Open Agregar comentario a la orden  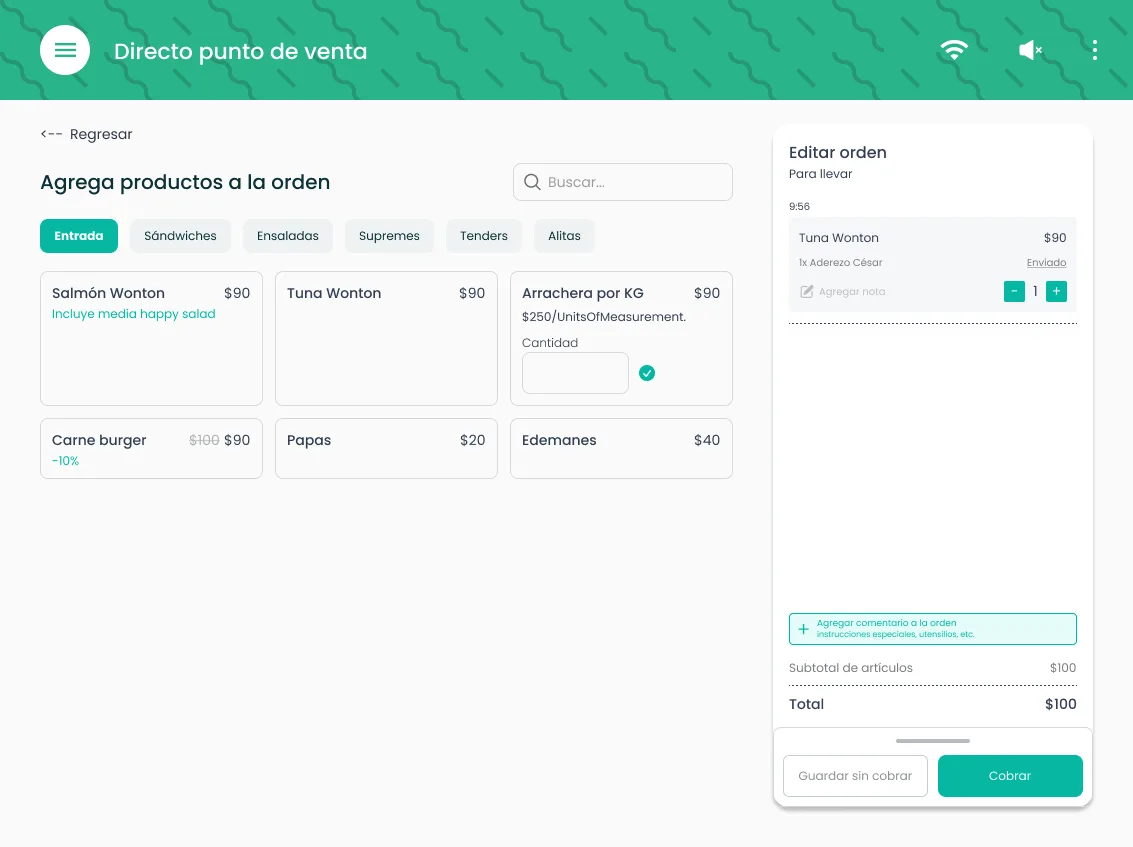click(932, 629)
